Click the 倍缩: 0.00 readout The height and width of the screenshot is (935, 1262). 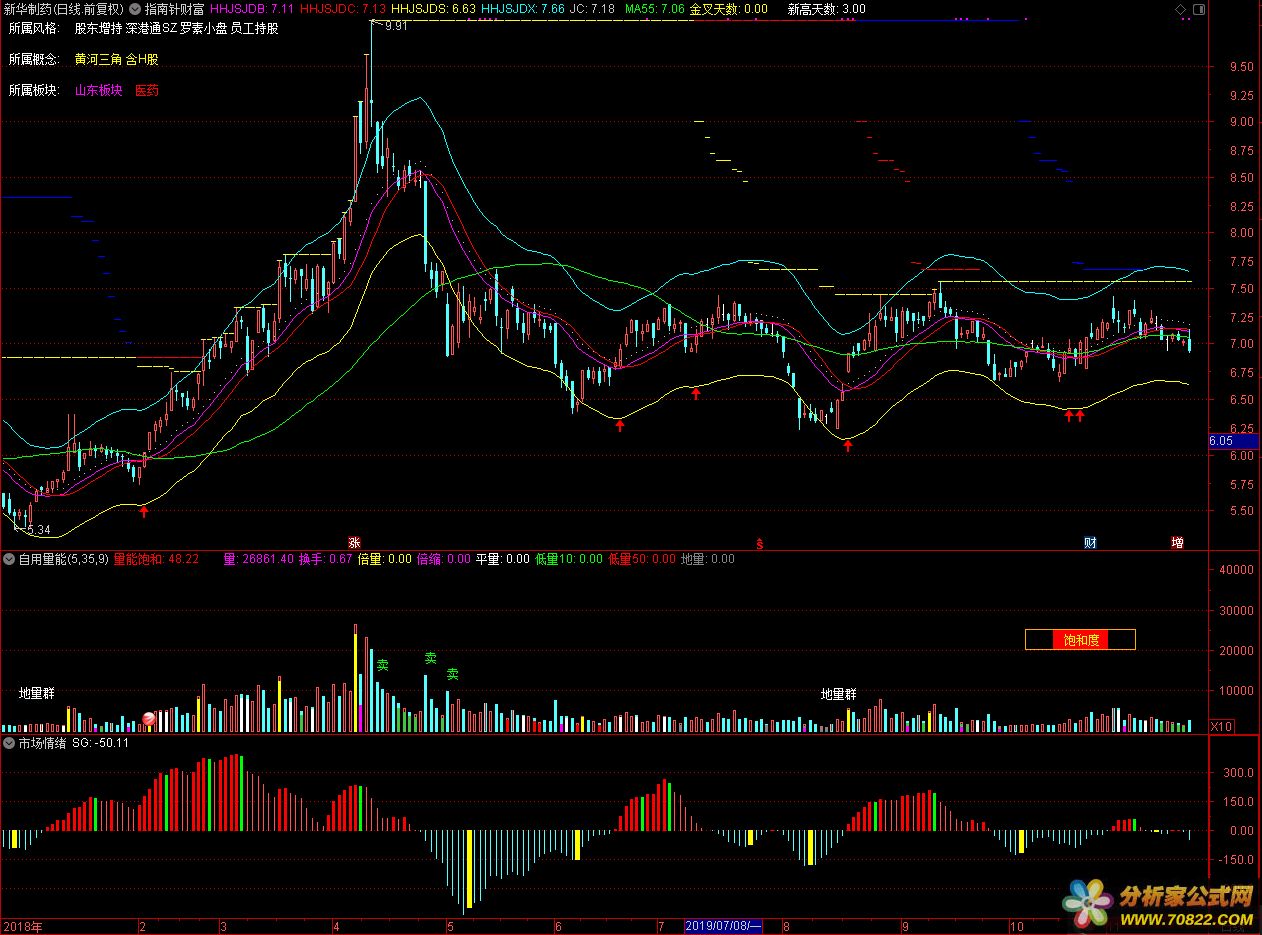[x=443, y=559]
